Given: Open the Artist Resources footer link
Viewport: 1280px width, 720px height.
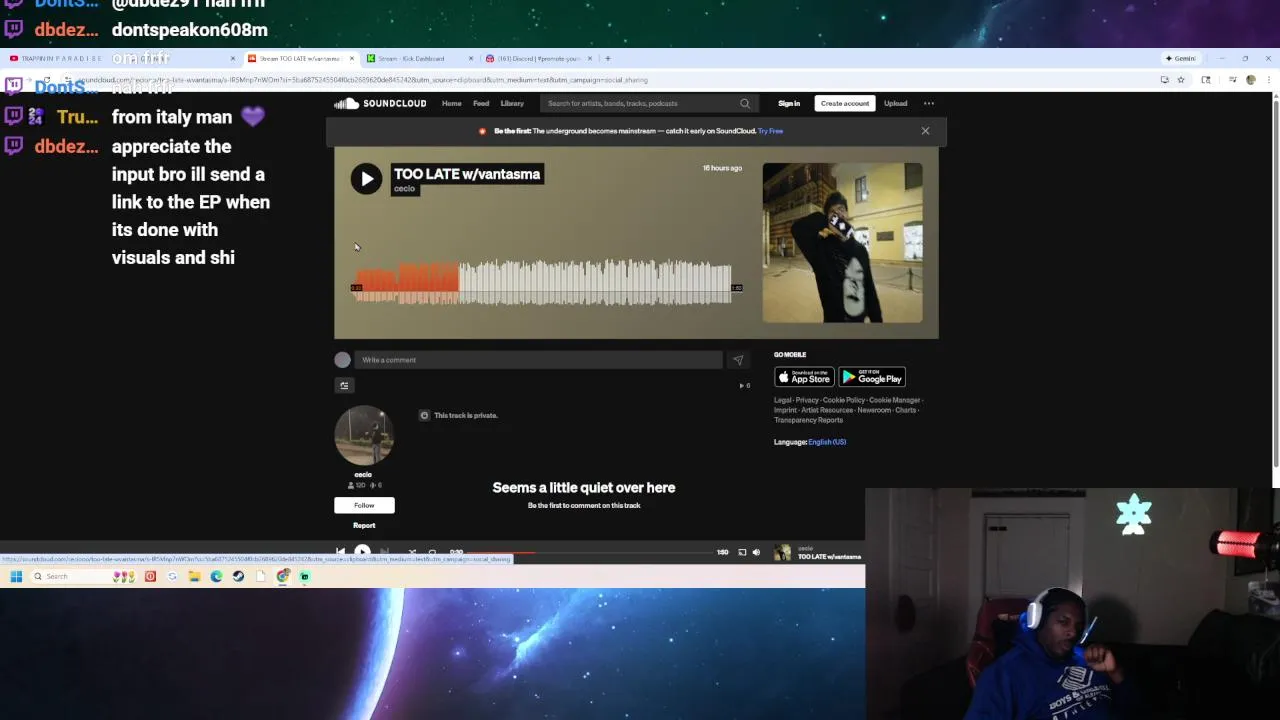Looking at the screenshot, I should [827, 410].
